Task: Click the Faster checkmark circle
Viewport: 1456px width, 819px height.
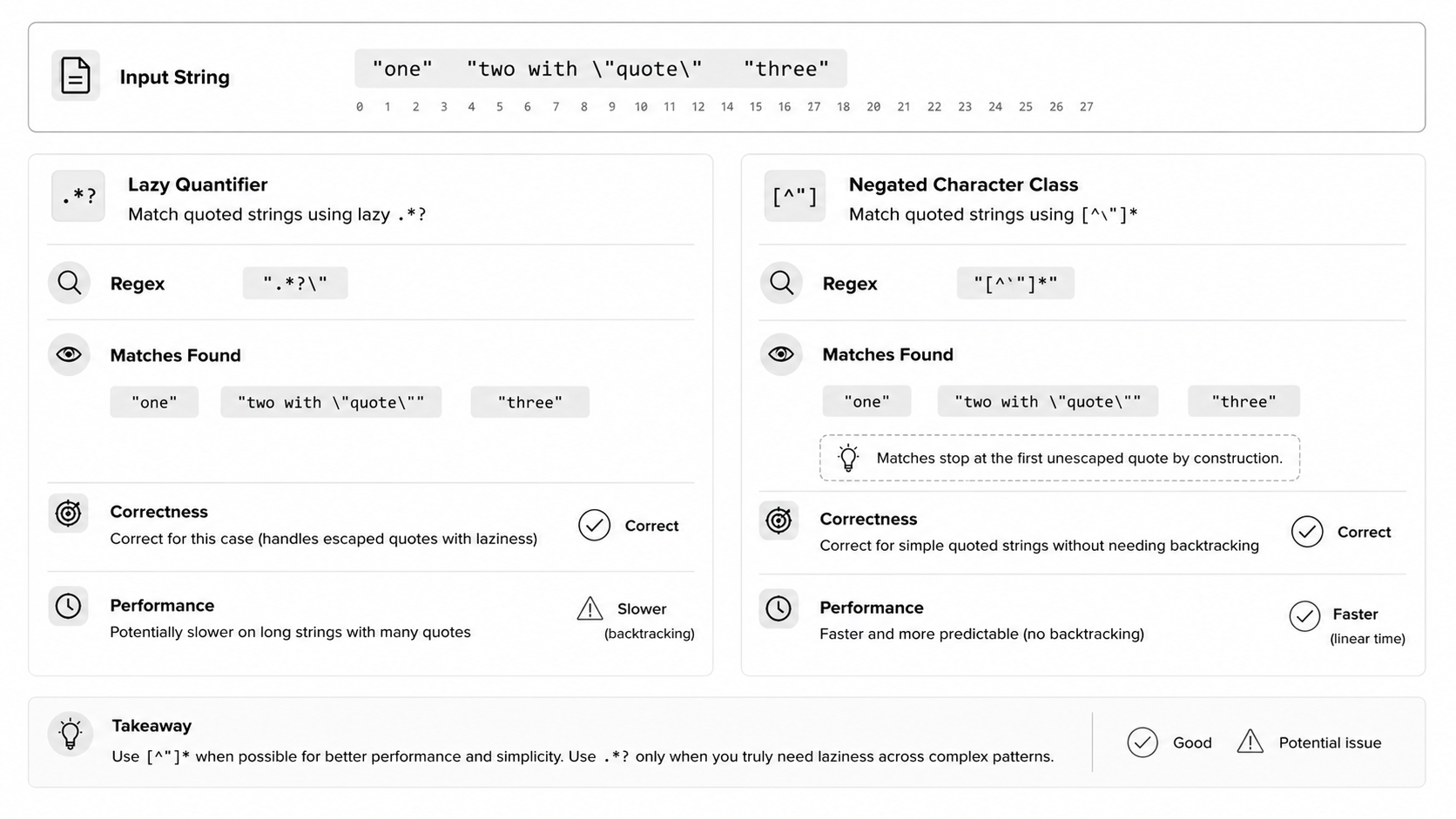Action: (x=1304, y=616)
